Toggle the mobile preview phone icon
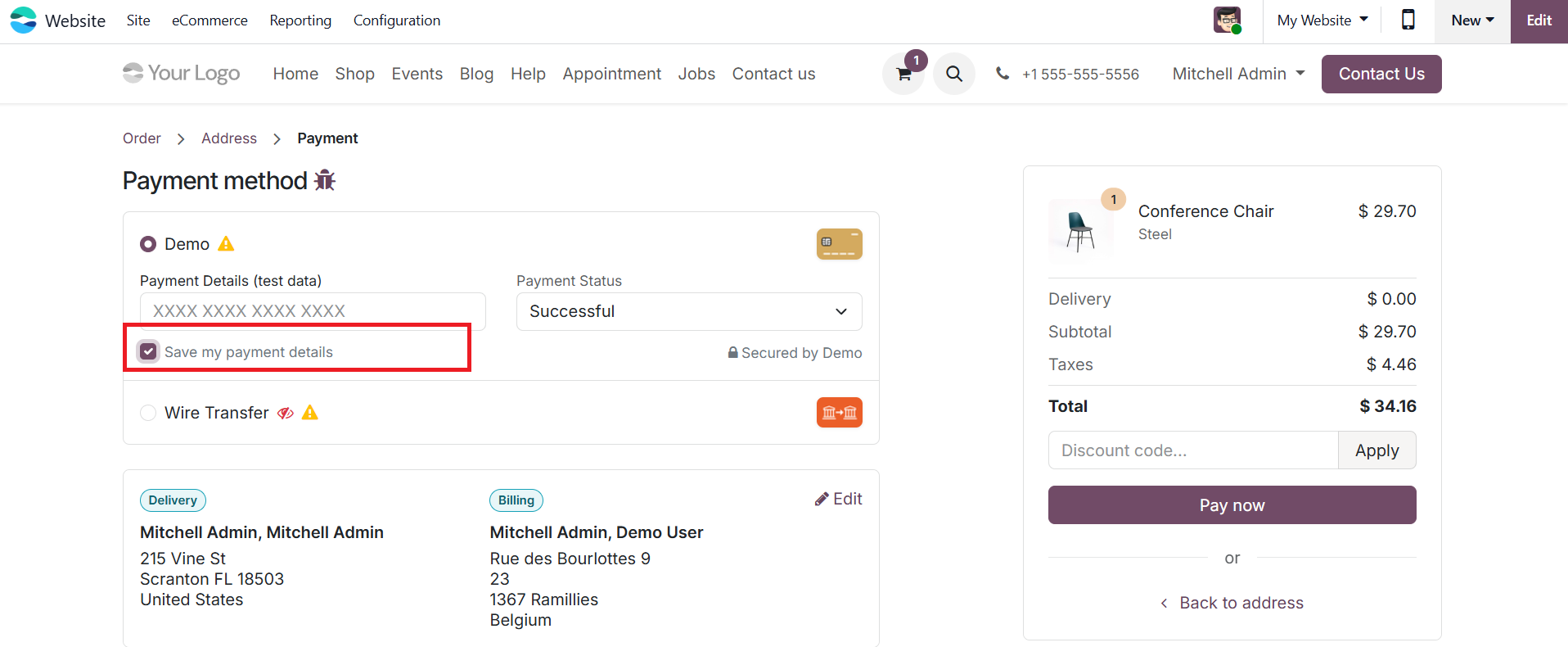 click(1408, 20)
